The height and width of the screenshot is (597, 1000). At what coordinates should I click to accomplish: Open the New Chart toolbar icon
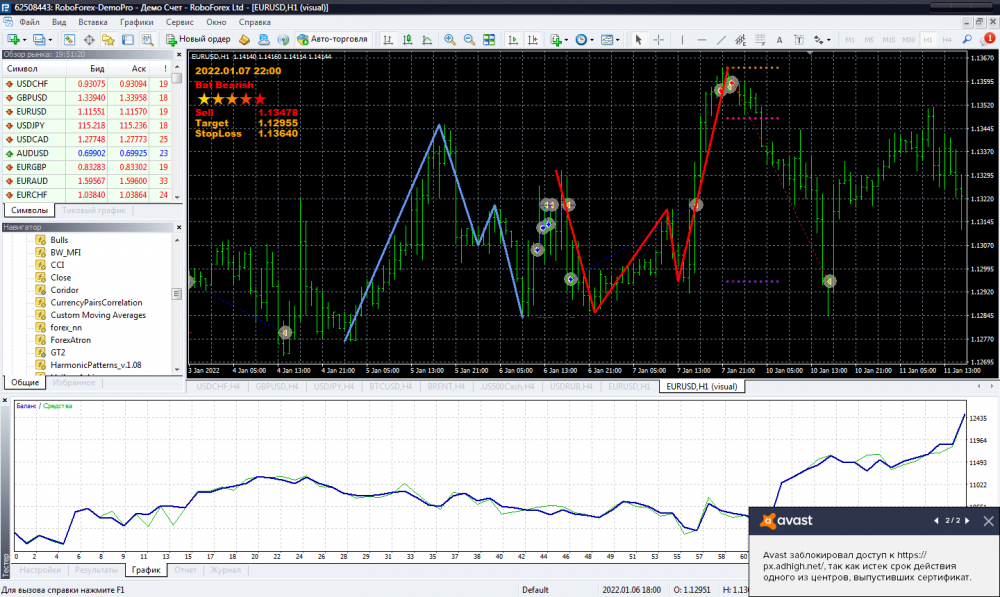coord(12,40)
